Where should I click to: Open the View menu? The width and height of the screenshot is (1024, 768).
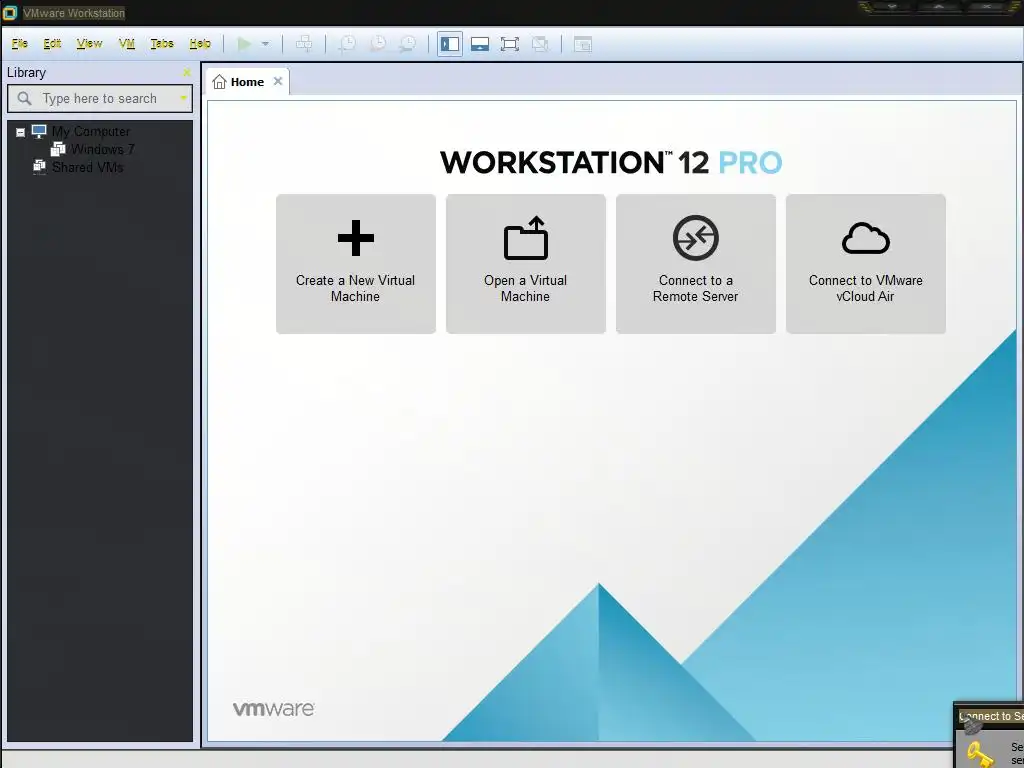[89, 44]
